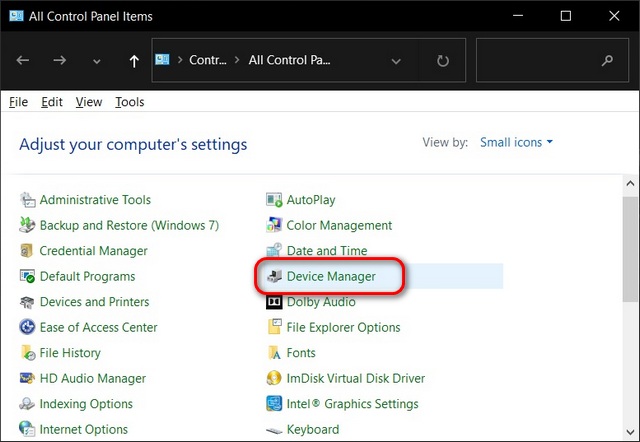Open Date and Time link
This screenshot has width=640, height=442.
coord(327,251)
